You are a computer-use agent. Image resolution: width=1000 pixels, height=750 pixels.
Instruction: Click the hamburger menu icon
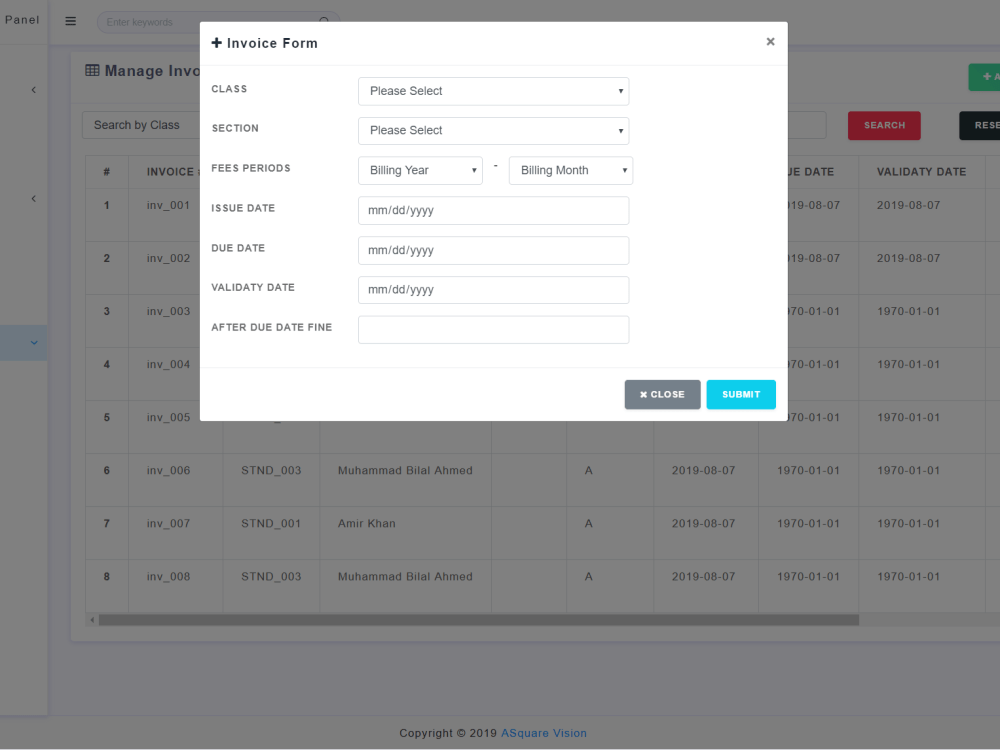click(70, 21)
